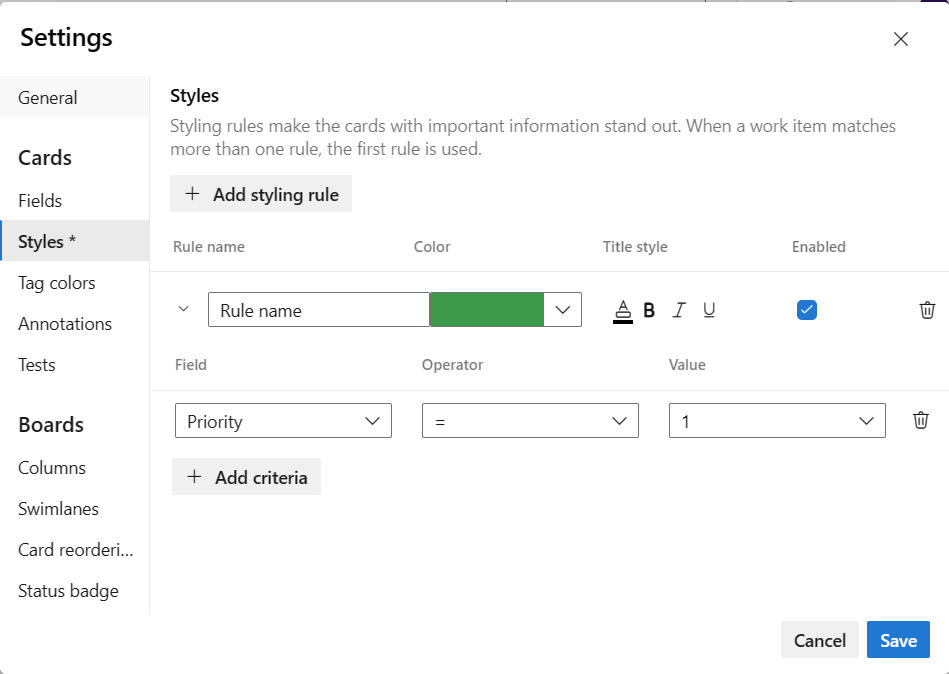This screenshot has height=674, width=949.
Task: Save the settings
Action: (x=898, y=640)
